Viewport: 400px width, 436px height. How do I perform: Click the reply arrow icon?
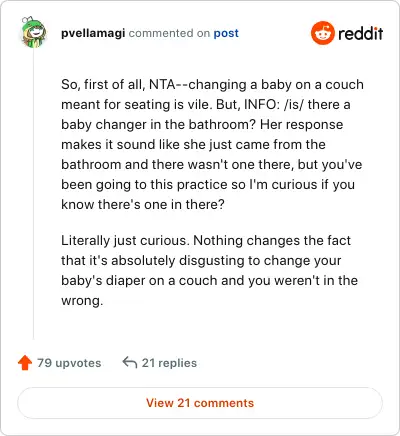[x=130, y=362]
